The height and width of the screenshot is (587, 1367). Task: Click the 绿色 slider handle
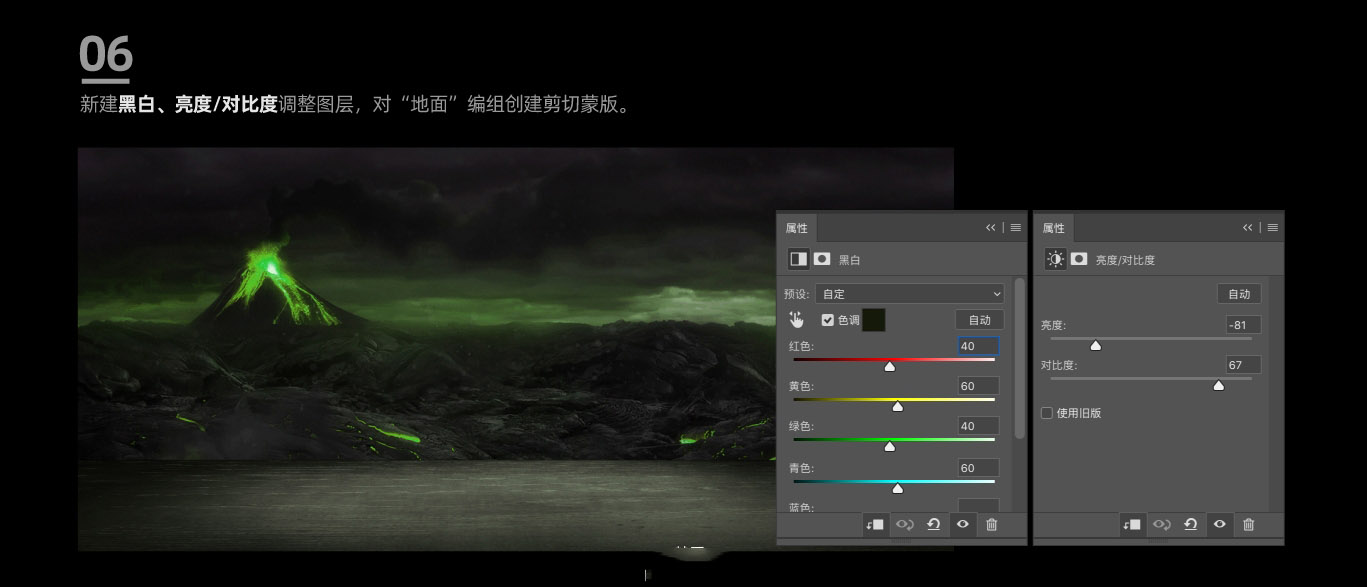pos(889,446)
